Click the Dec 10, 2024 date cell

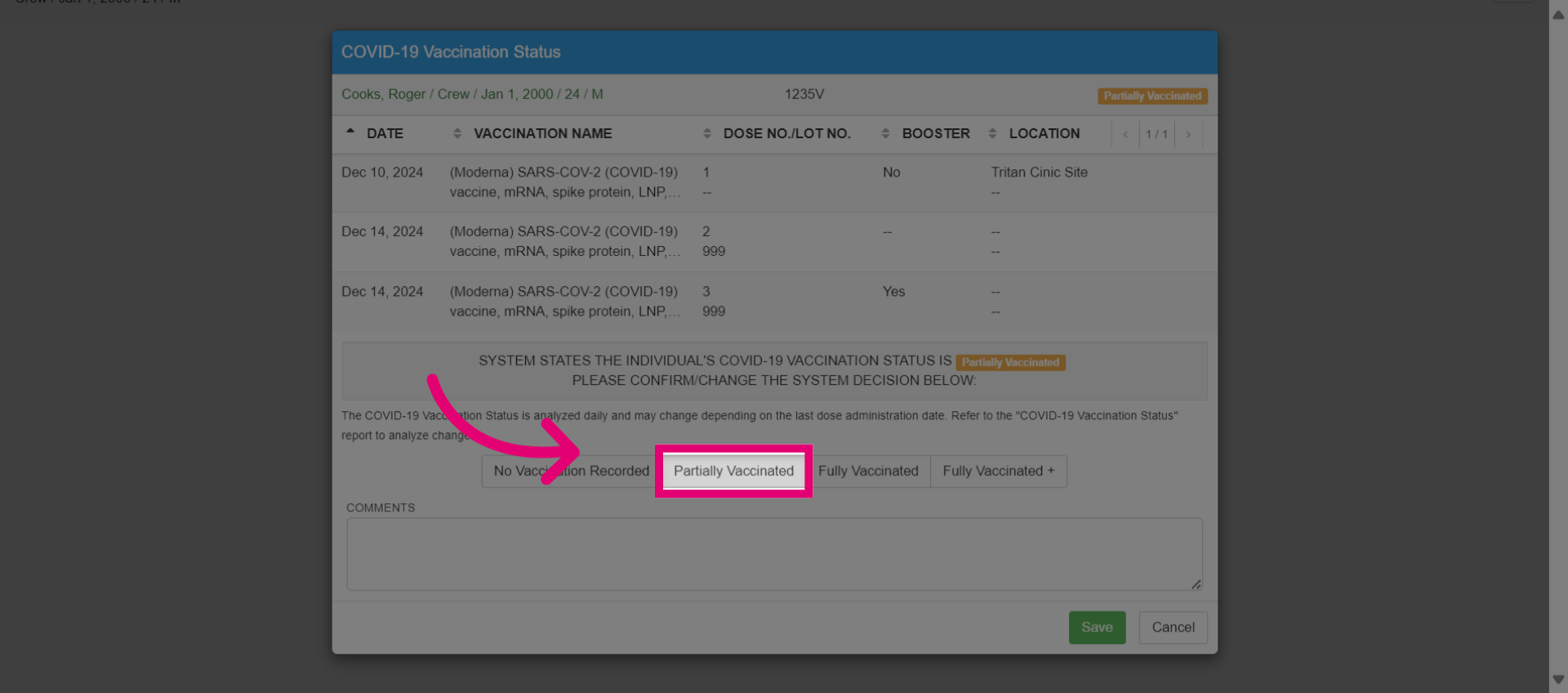click(382, 172)
